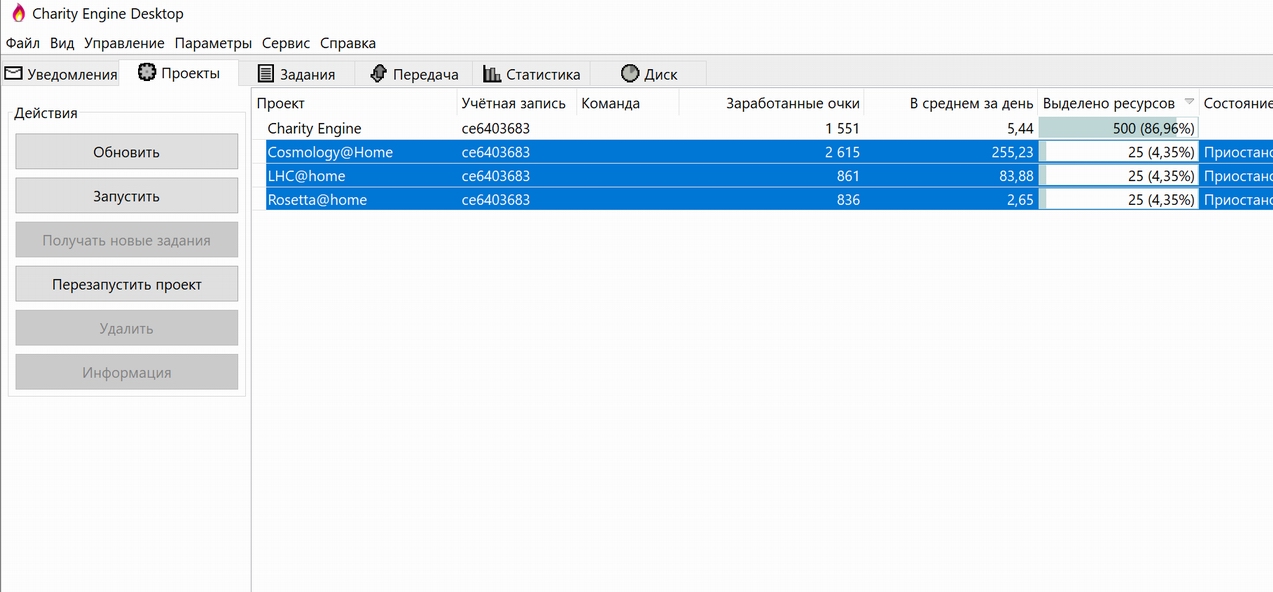Image resolution: width=1273 pixels, height=592 pixels.
Task: Switch to the Задания tab
Action: (296, 74)
